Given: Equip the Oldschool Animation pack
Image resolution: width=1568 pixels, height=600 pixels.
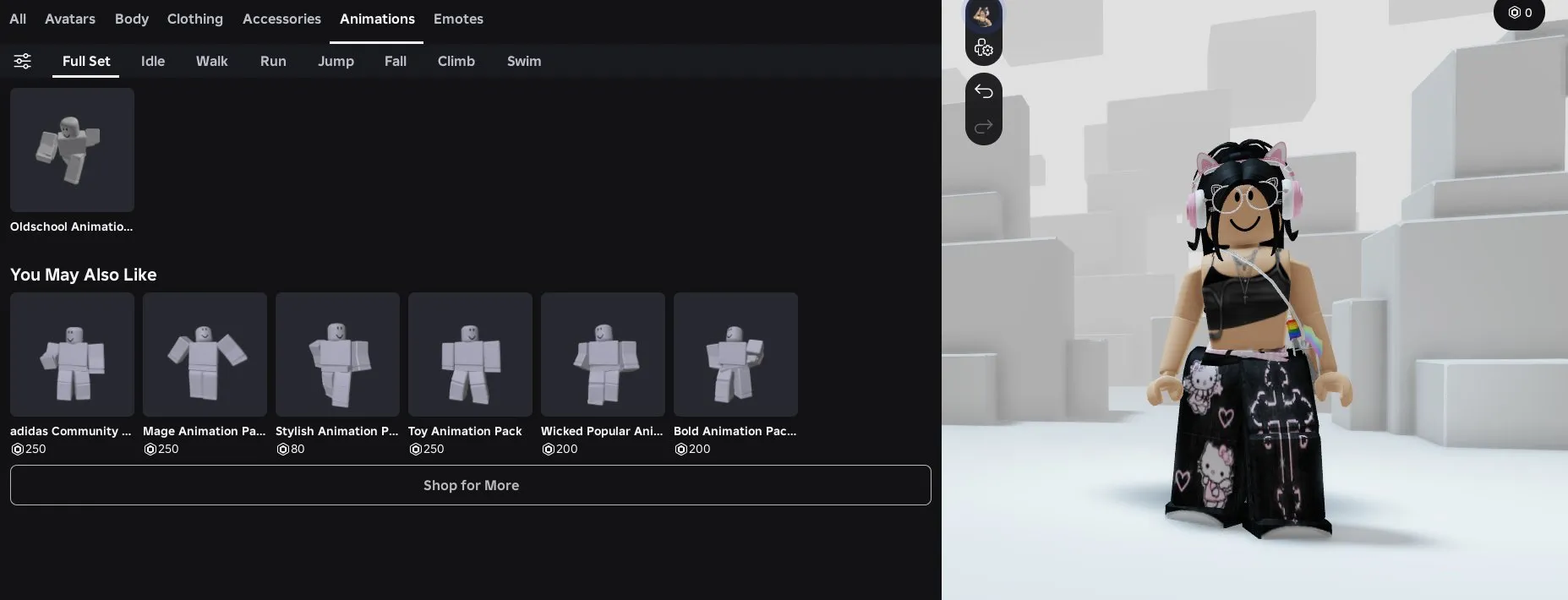Looking at the screenshot, I should pos(72,150).
